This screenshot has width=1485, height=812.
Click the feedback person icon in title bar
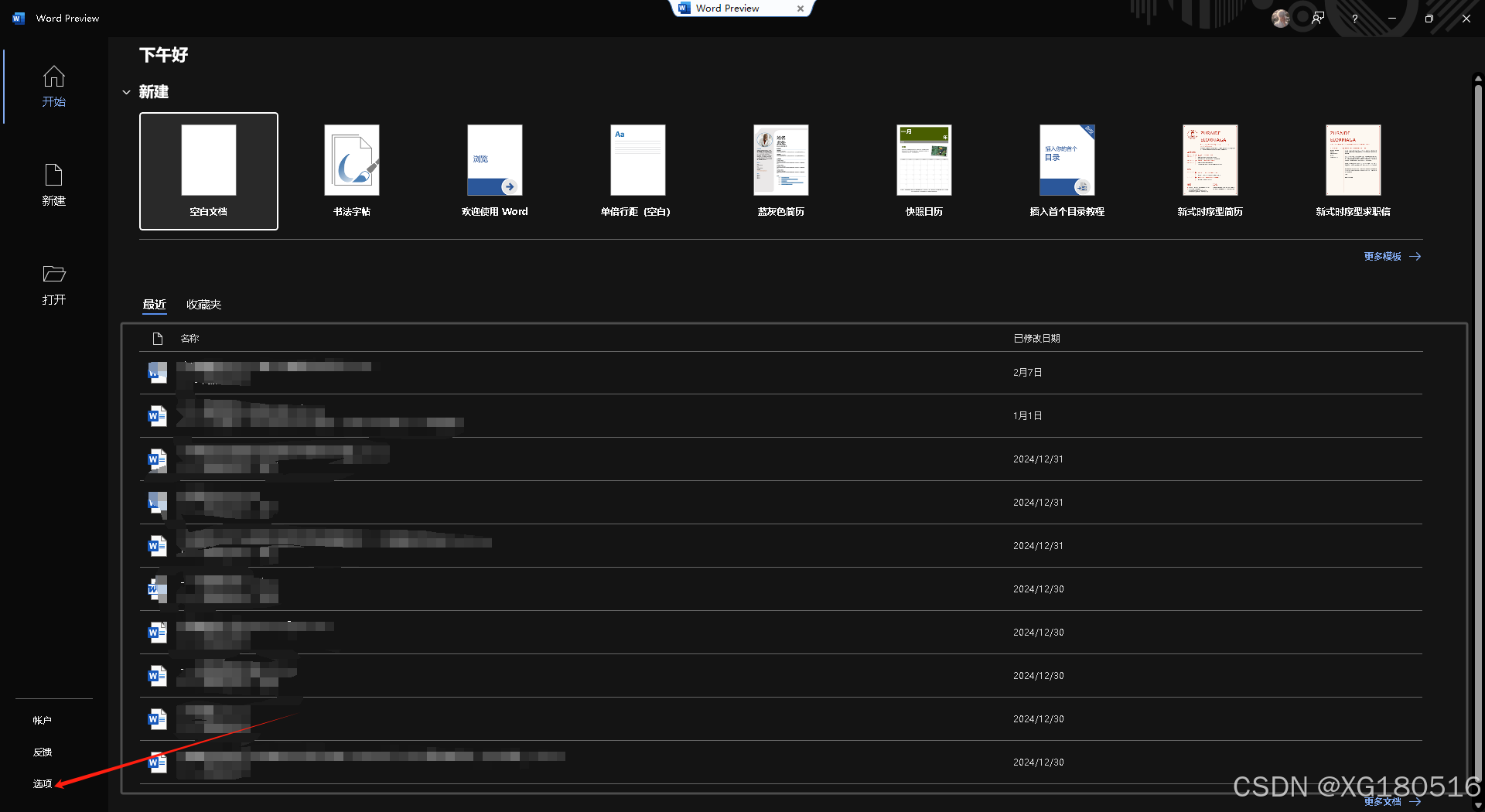tap(1318, 18)
